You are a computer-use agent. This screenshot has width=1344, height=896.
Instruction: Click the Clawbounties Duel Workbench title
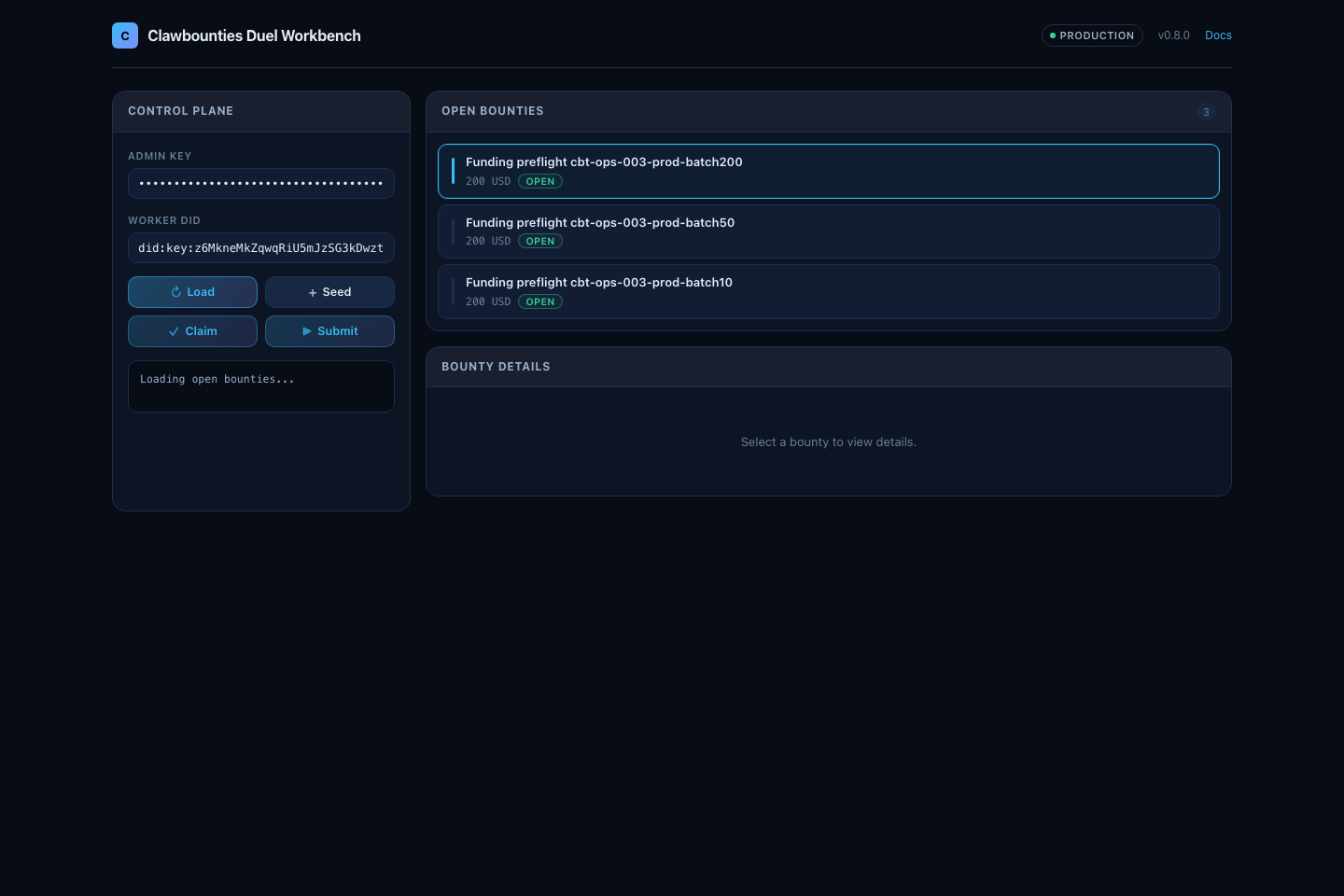254,35
